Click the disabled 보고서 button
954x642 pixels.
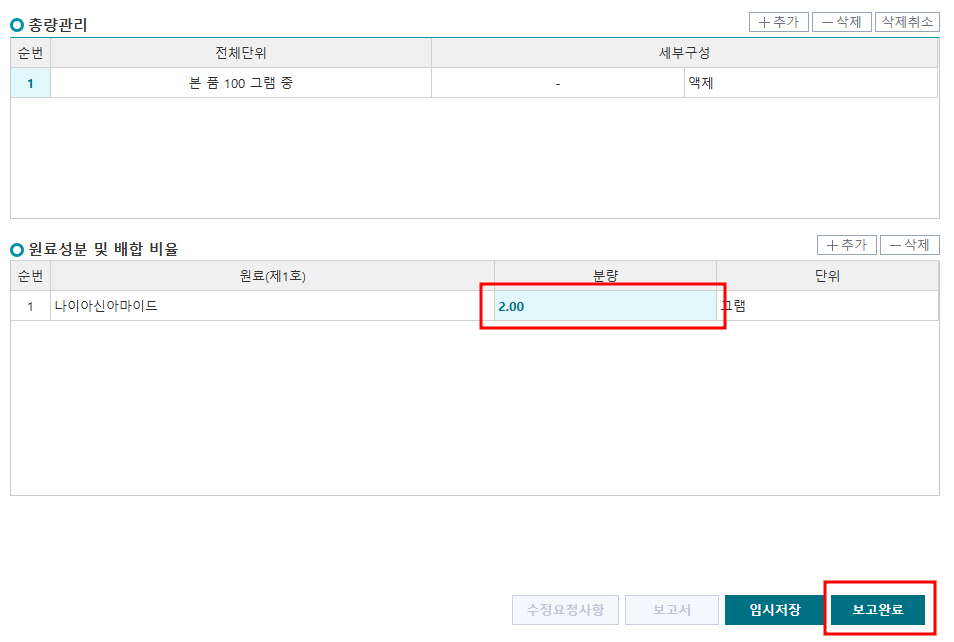[x=672, y=610]
